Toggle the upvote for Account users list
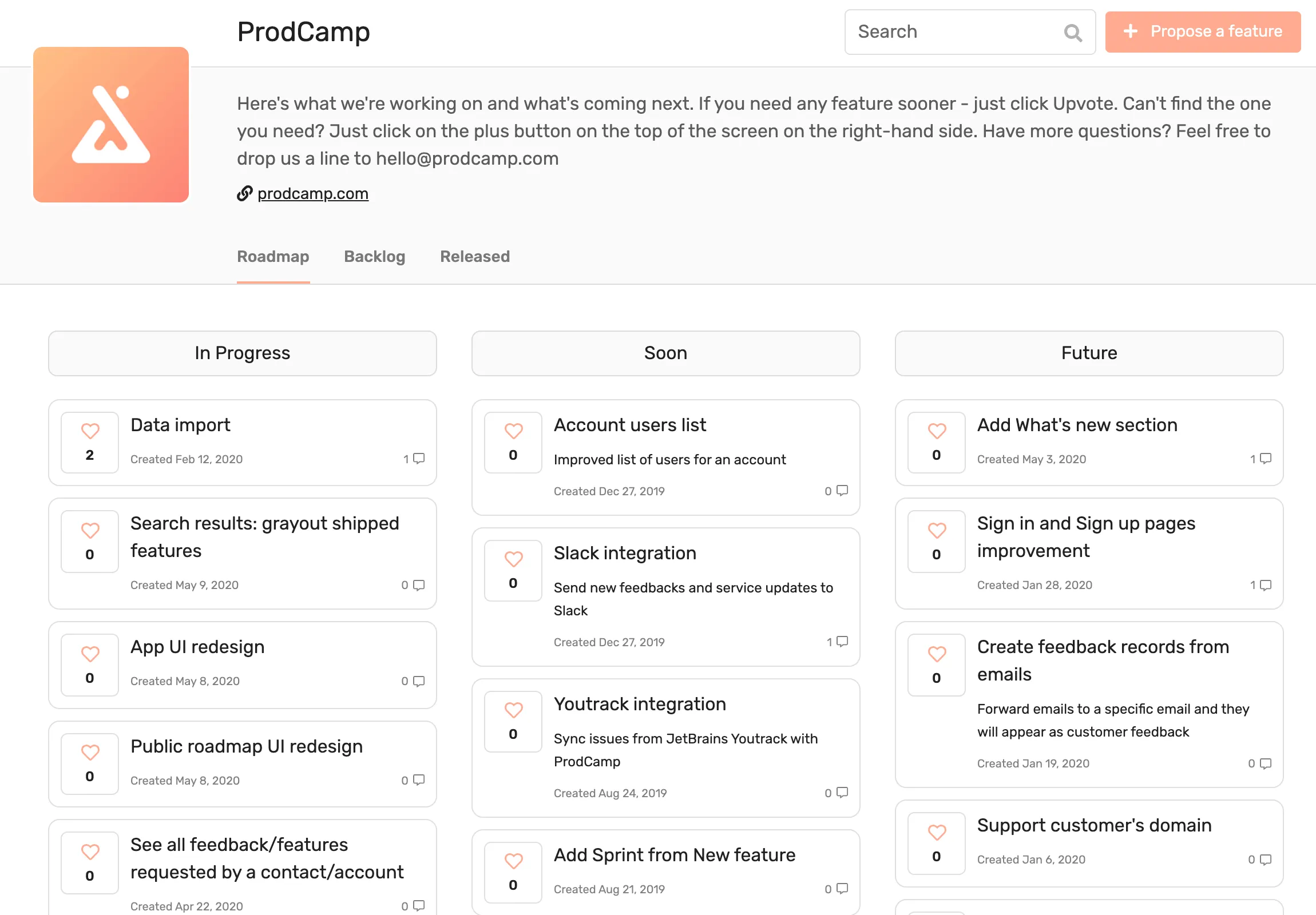 (513, 430)
